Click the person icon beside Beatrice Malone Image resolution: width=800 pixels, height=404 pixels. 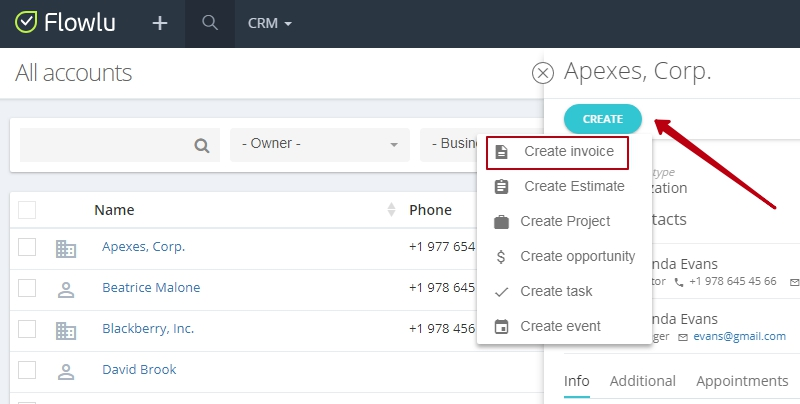pos(66,290)
